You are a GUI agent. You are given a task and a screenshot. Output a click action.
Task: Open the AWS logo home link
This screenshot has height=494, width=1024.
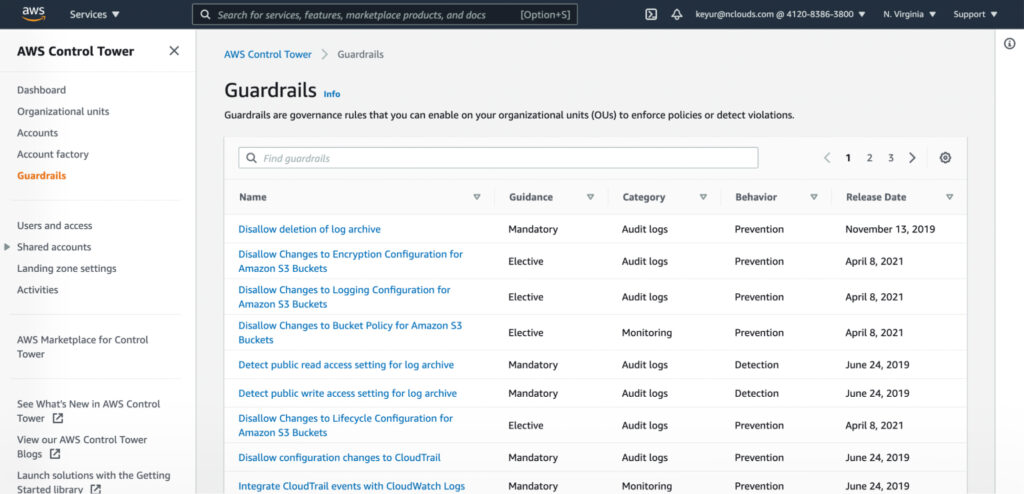(33, 14)
